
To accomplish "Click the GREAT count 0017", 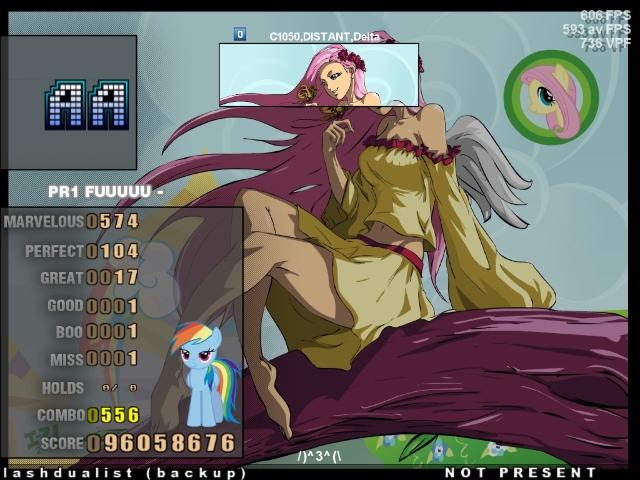I will point(113,278).
